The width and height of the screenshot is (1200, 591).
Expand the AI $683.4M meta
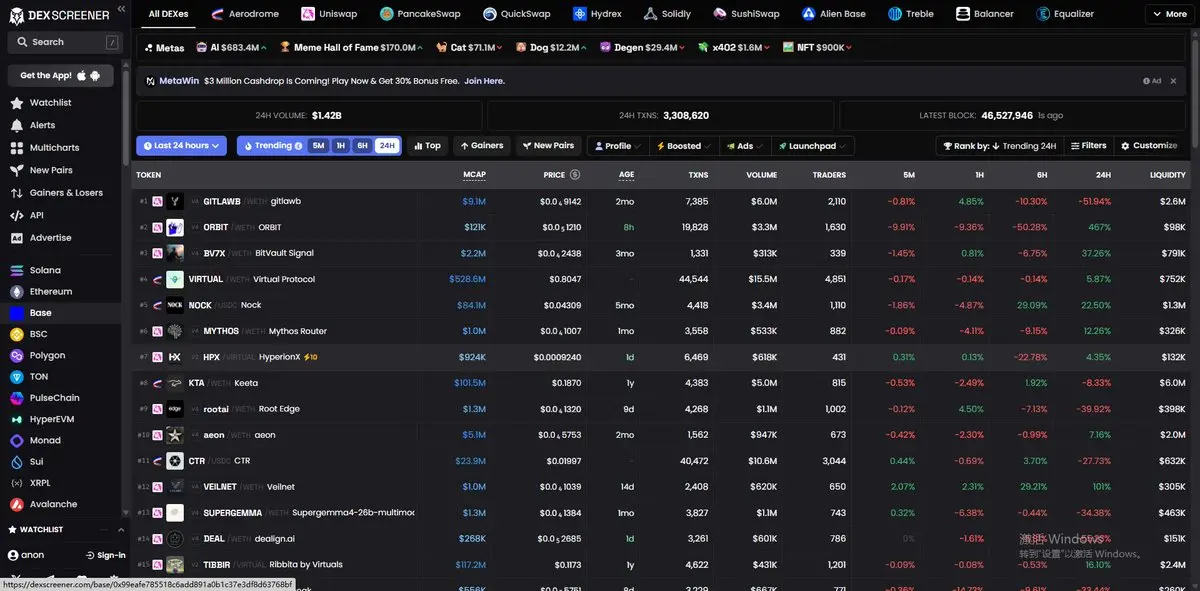pyautogui.click(x=234, y=48)
